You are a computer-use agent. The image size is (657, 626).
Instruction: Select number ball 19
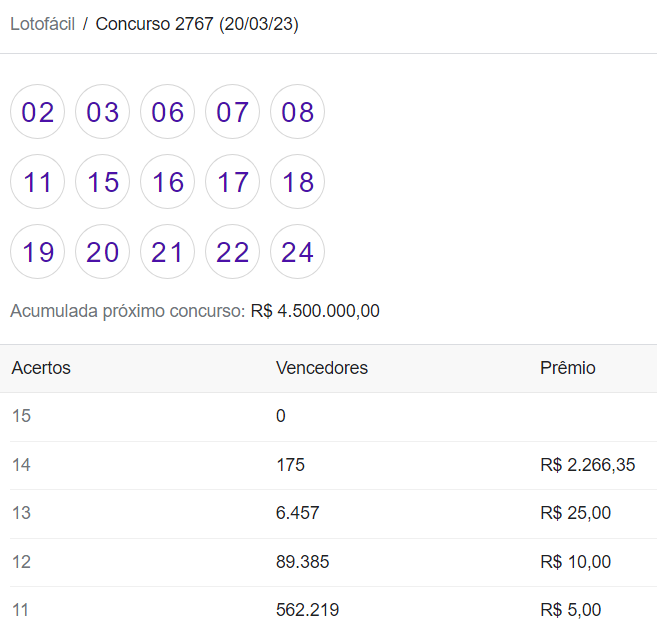tap(37, 251)
